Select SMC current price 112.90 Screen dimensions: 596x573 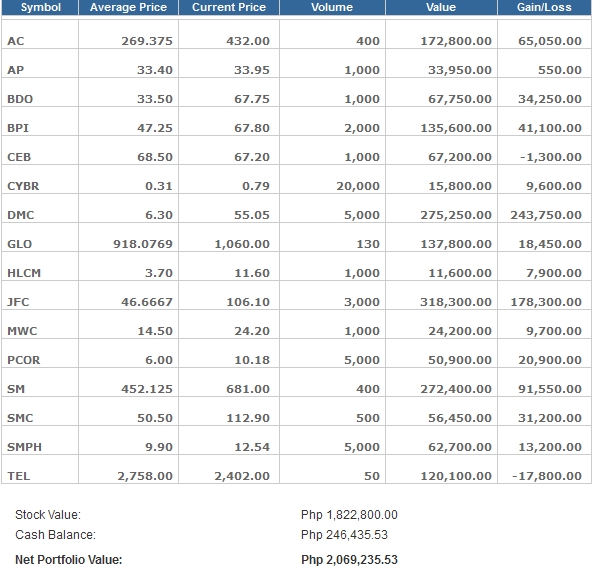tap(248, 418)
